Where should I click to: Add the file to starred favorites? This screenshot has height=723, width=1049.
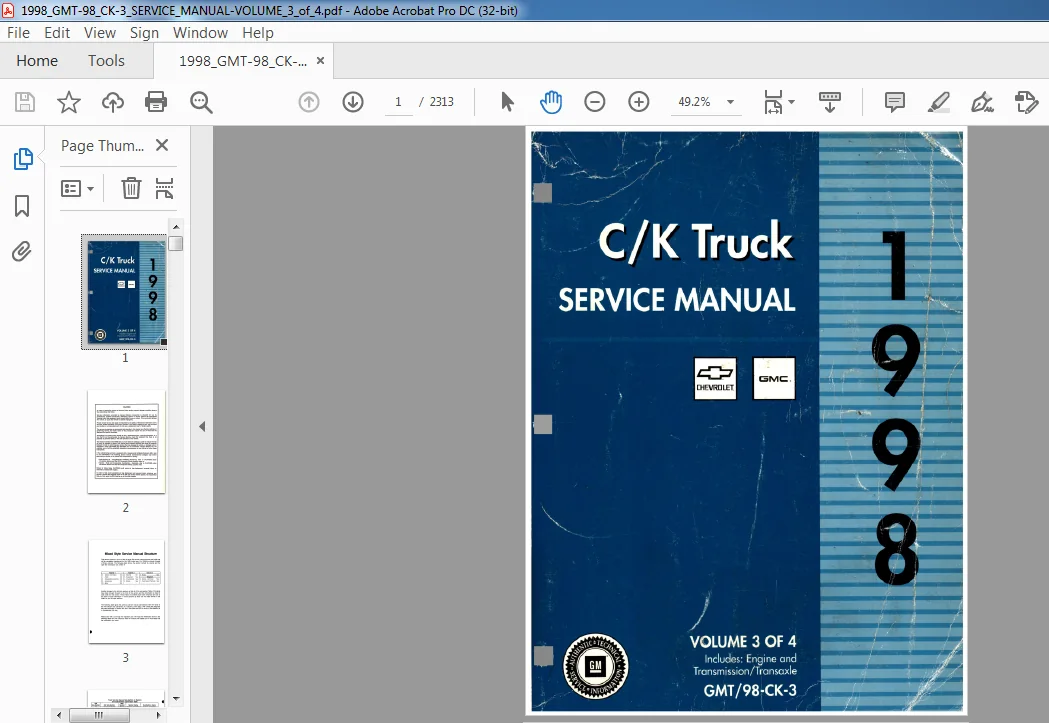(68, 102)
